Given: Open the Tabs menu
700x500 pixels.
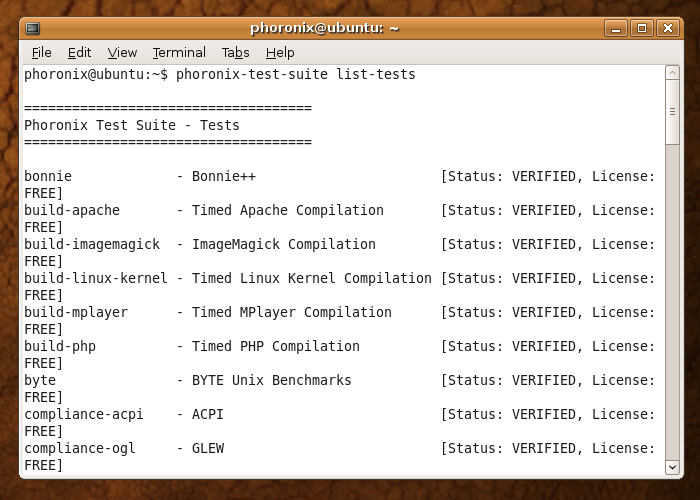Looking at the screenshot, I should coord(236,53).
